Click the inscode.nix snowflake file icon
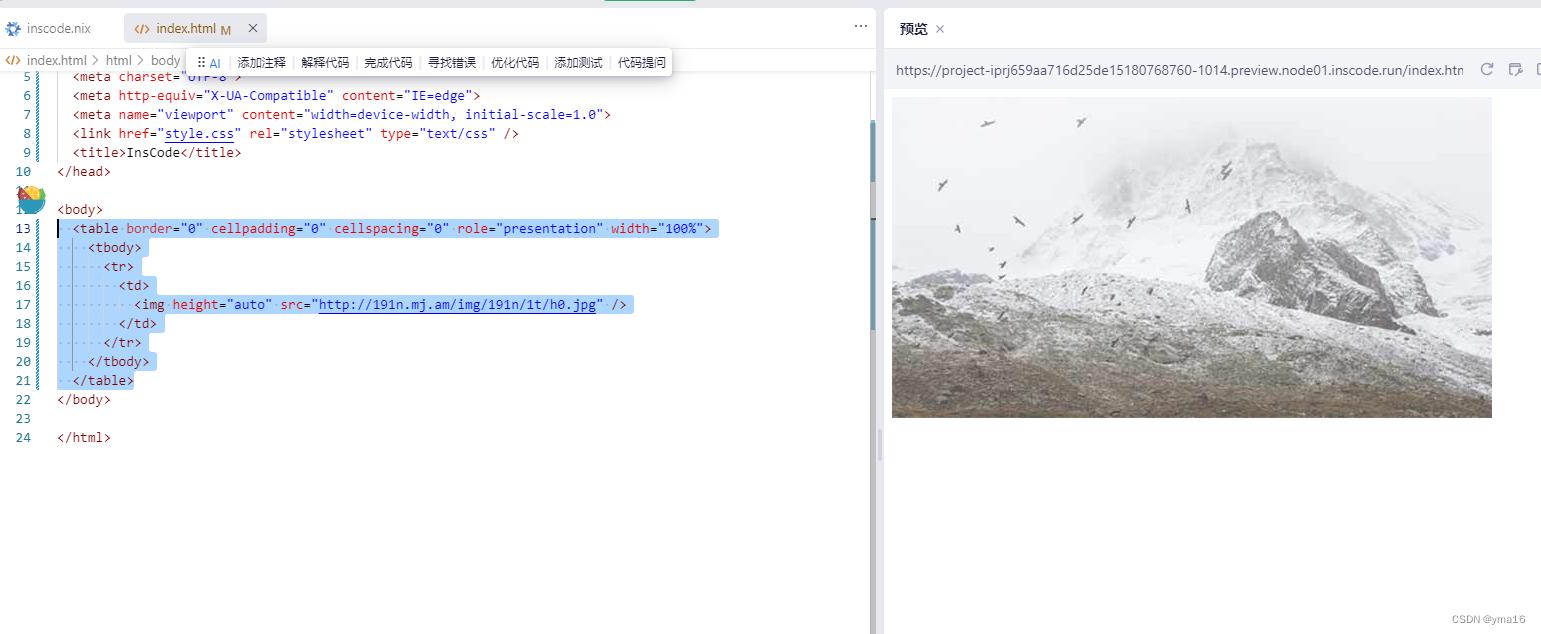 13,29
